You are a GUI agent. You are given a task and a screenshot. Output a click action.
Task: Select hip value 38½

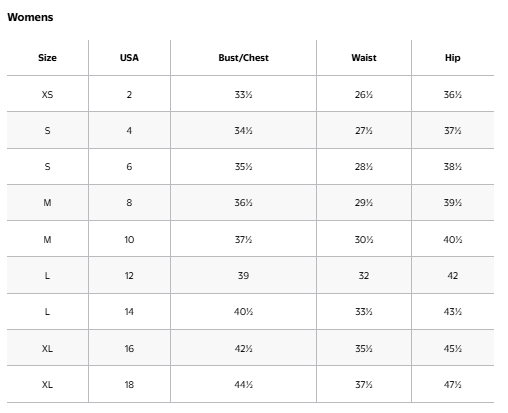coord(452,167)
